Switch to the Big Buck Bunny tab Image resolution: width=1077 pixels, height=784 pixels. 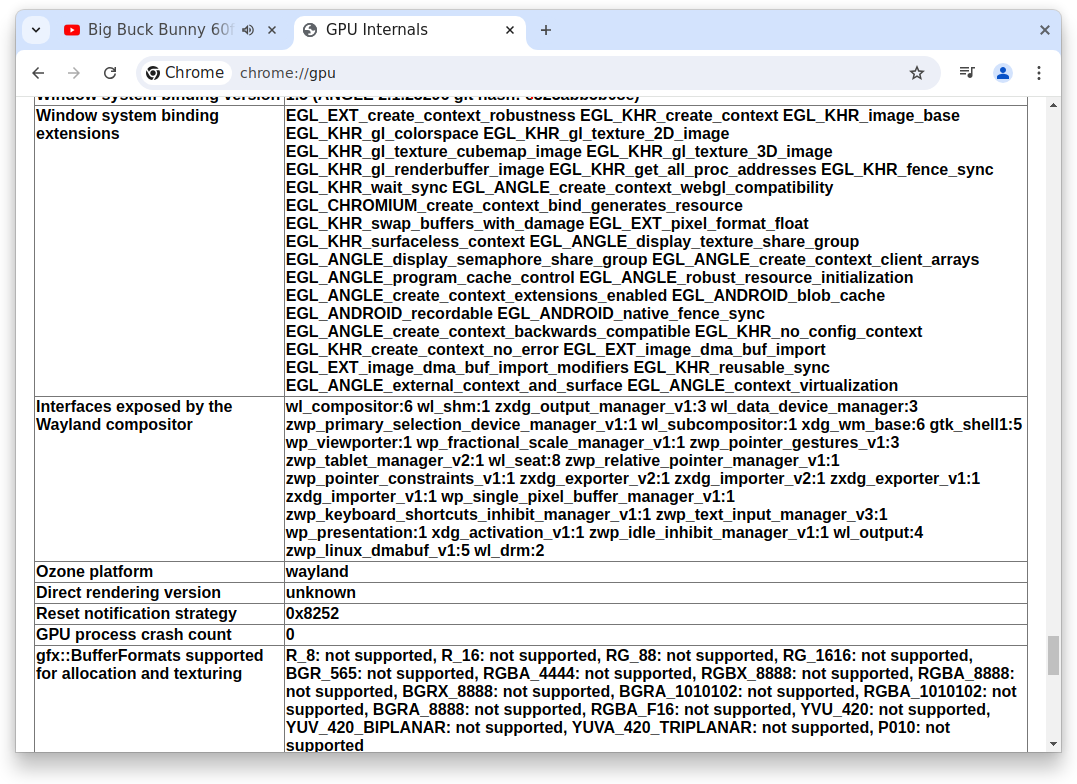point(160,29)
